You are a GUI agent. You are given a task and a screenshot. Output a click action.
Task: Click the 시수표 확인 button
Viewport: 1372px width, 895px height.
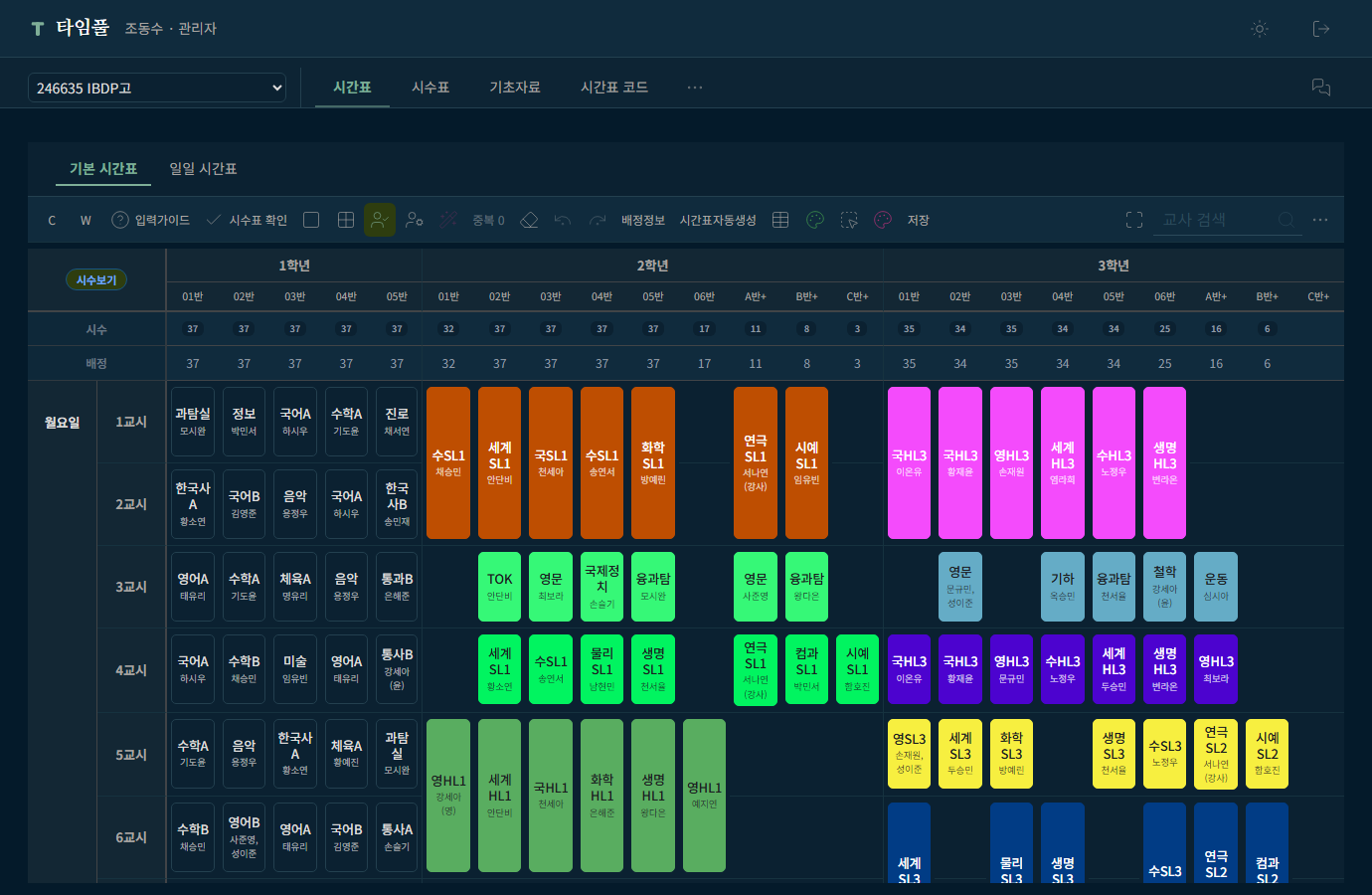point(247,220)
